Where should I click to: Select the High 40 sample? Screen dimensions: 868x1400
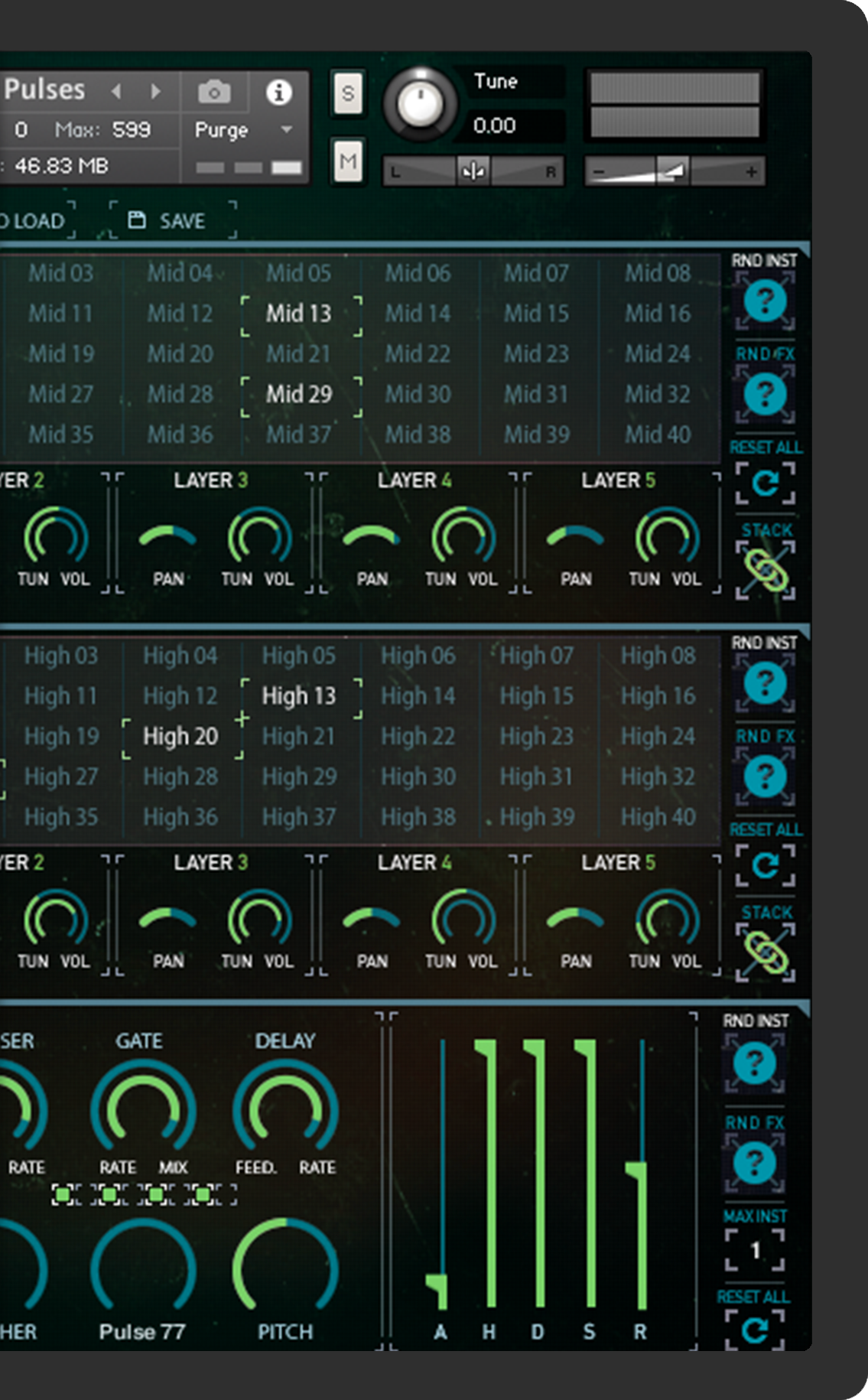coord(658,817)
